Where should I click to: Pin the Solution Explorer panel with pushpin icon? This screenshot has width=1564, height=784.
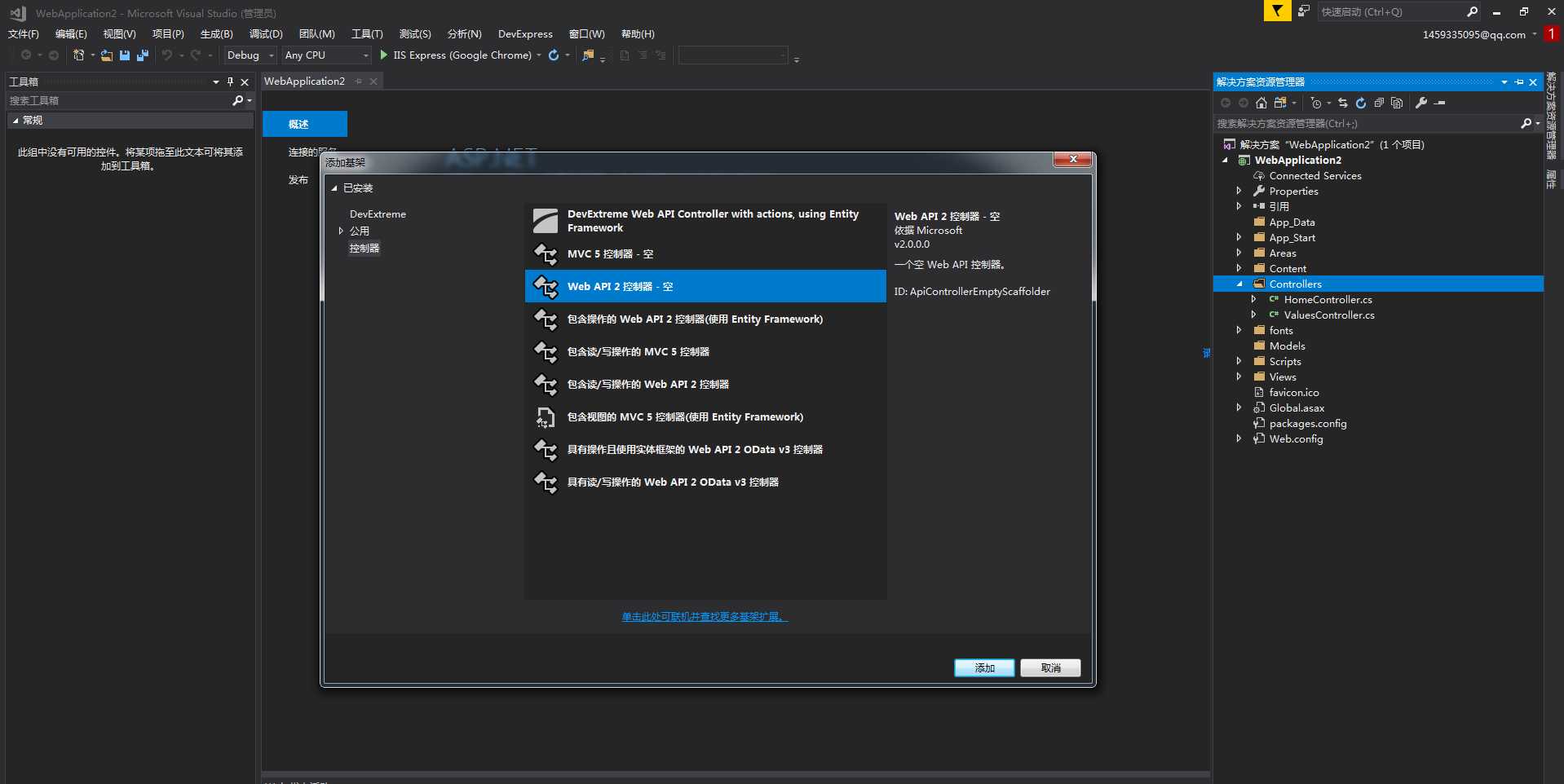click(x=1519, y=82)
